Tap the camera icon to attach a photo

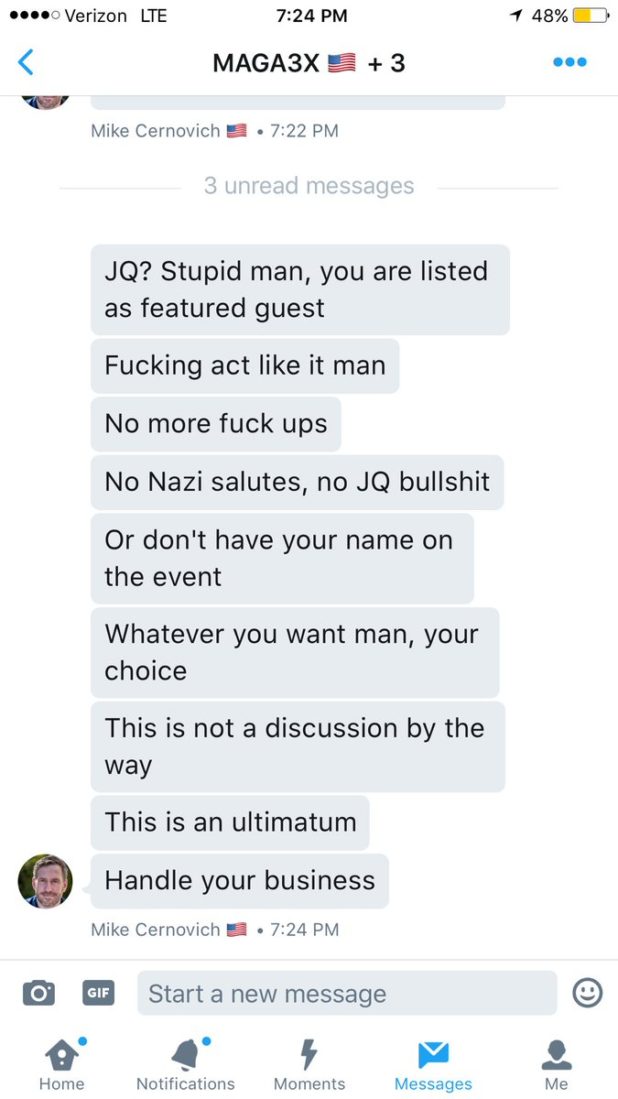click(38, 992)
